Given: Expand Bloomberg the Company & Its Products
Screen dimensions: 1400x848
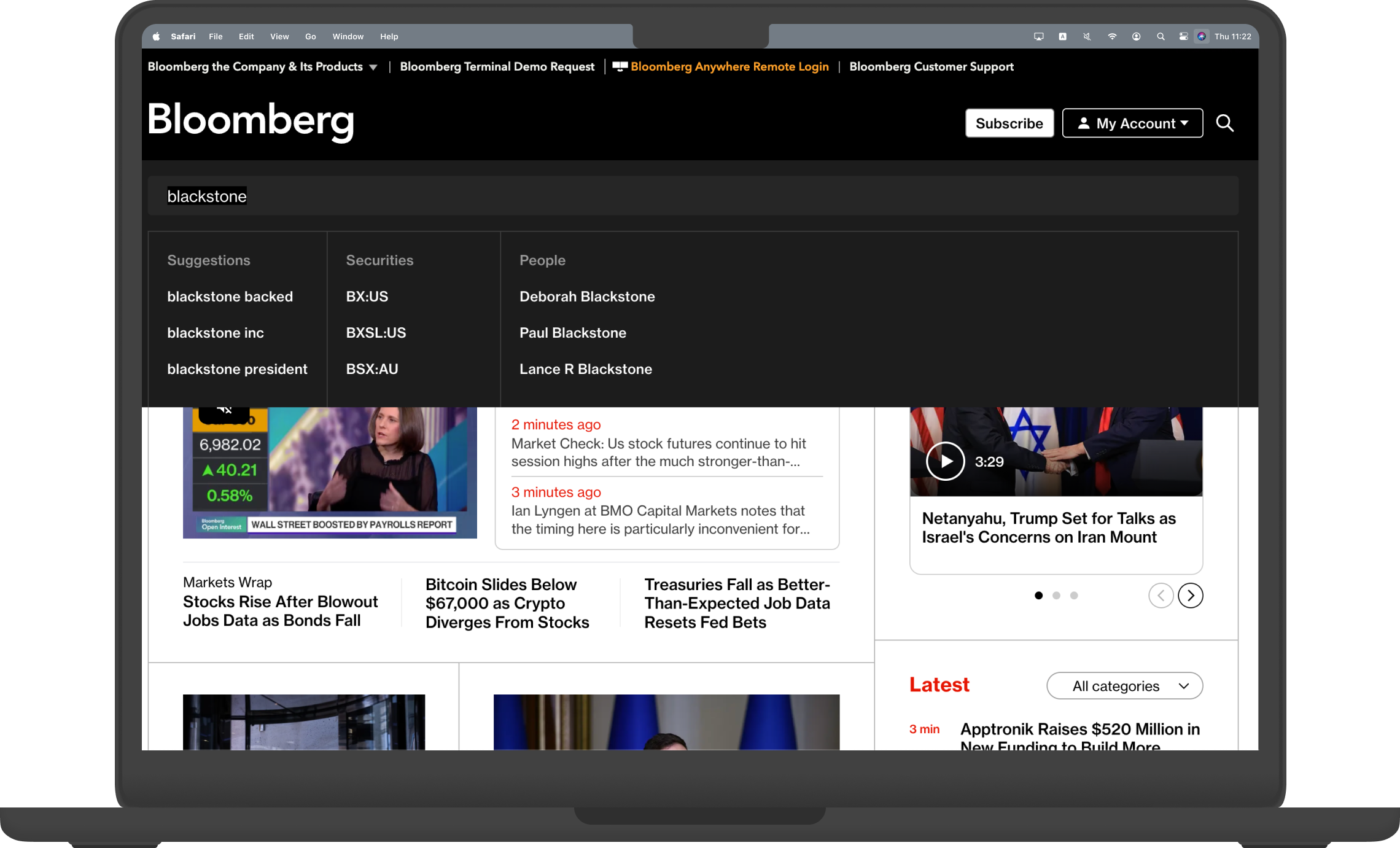Looking at the screenshot, I should (x=262, y=67).
